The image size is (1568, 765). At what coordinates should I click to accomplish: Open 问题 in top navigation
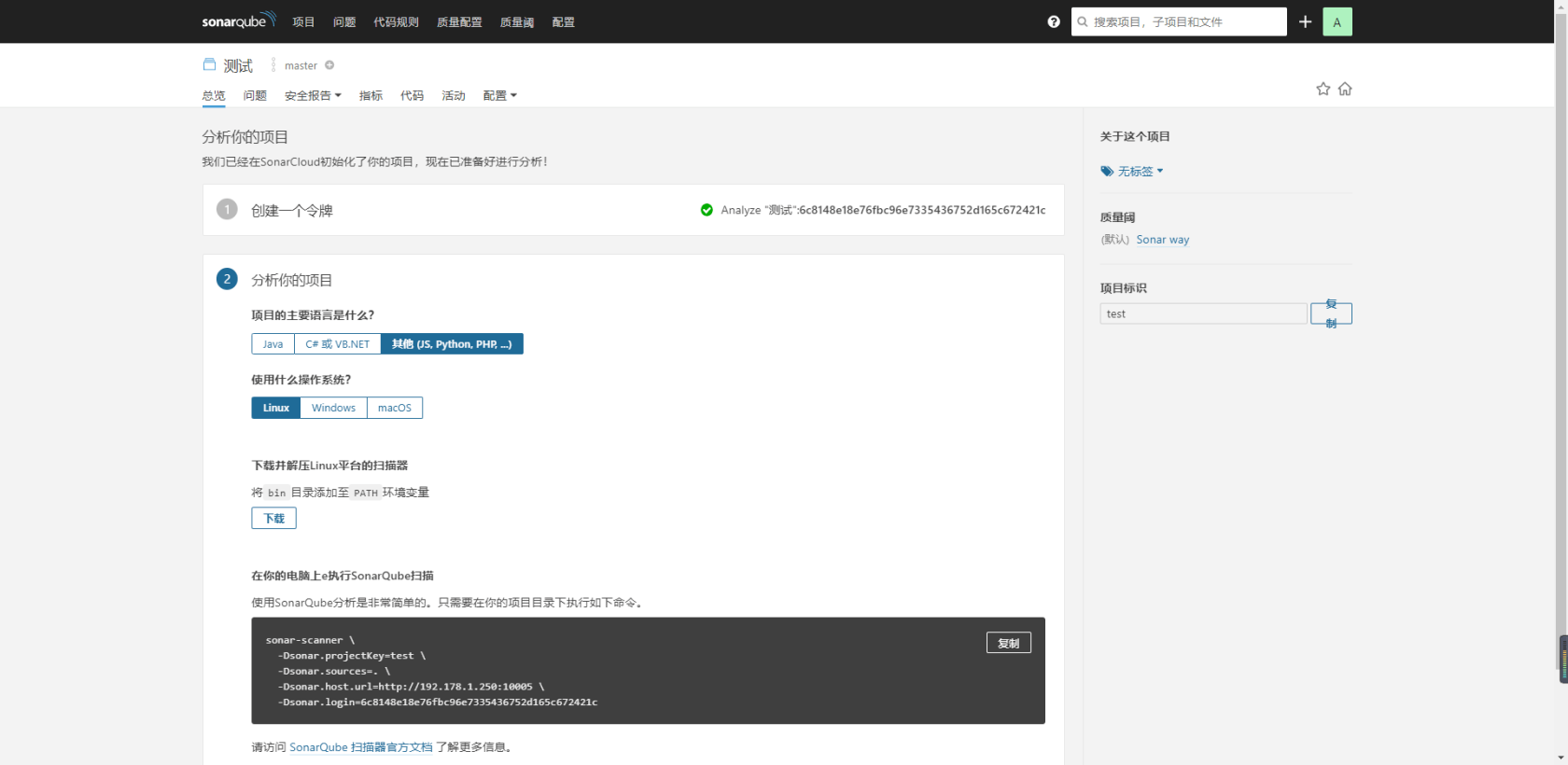tap(344, 21)
